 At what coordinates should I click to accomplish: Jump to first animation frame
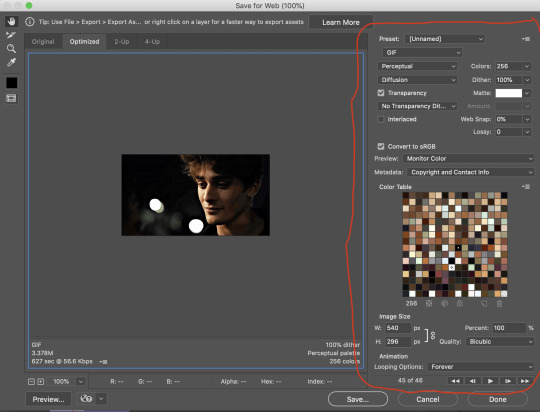click(x=455, y=381)
